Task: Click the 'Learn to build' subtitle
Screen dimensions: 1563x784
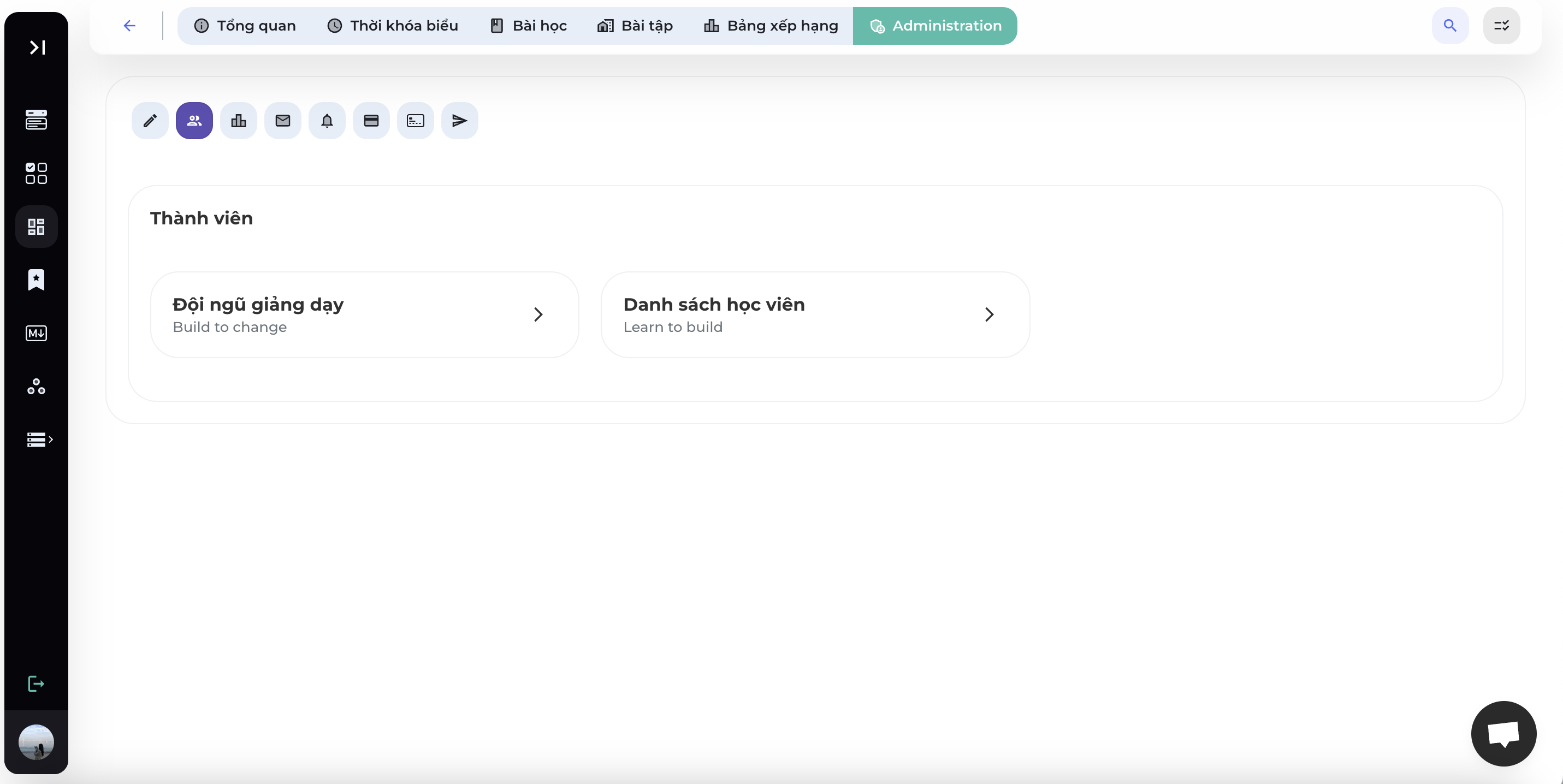Action: click(x=673, y=328)
